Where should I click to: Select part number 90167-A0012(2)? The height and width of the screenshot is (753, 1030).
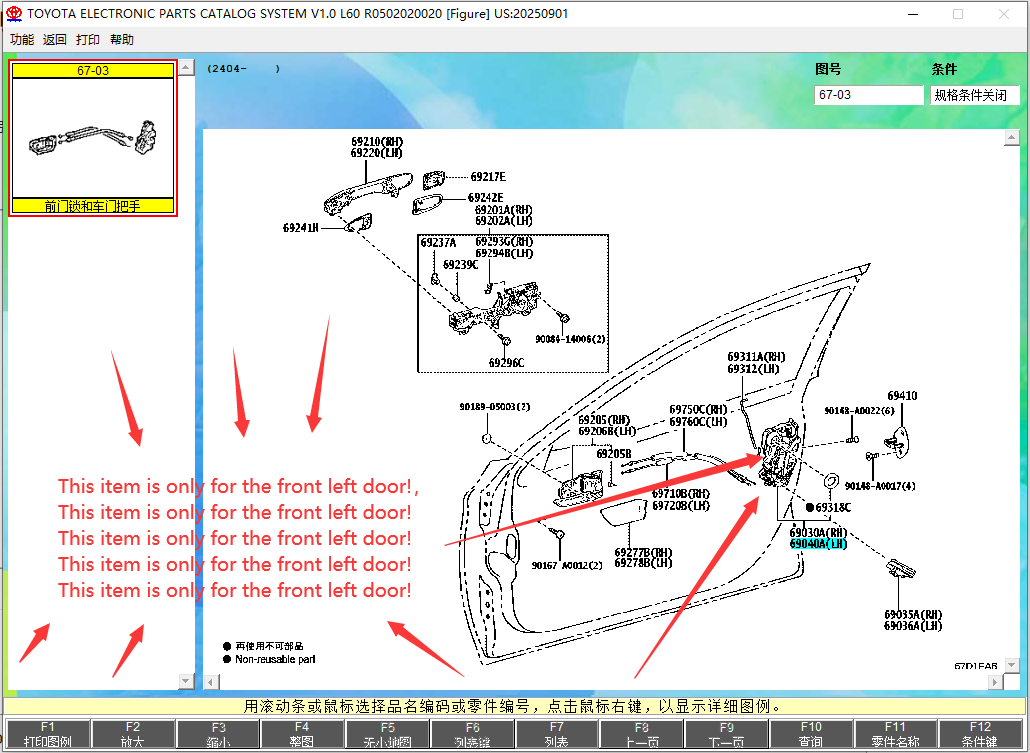pyautogui.click(x=567, y=565)
